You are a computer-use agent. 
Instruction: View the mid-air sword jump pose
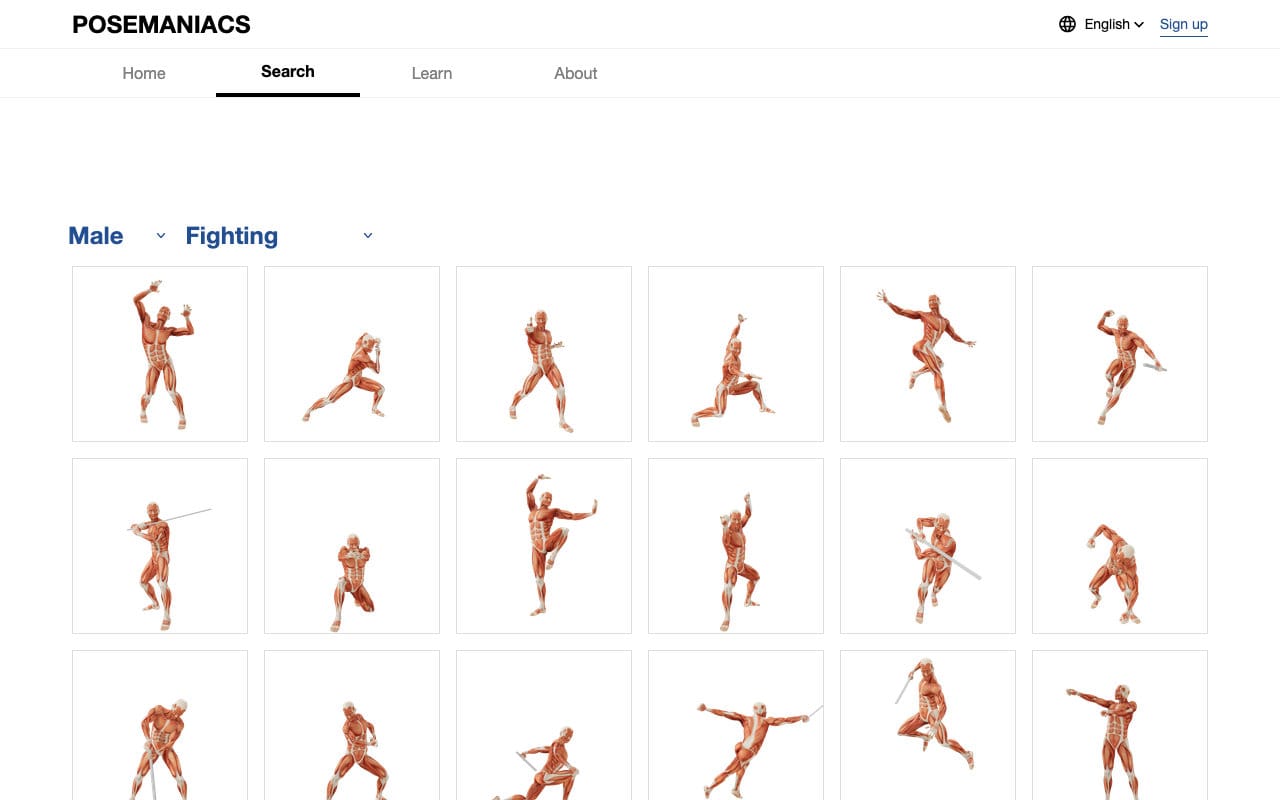(927, 725)
